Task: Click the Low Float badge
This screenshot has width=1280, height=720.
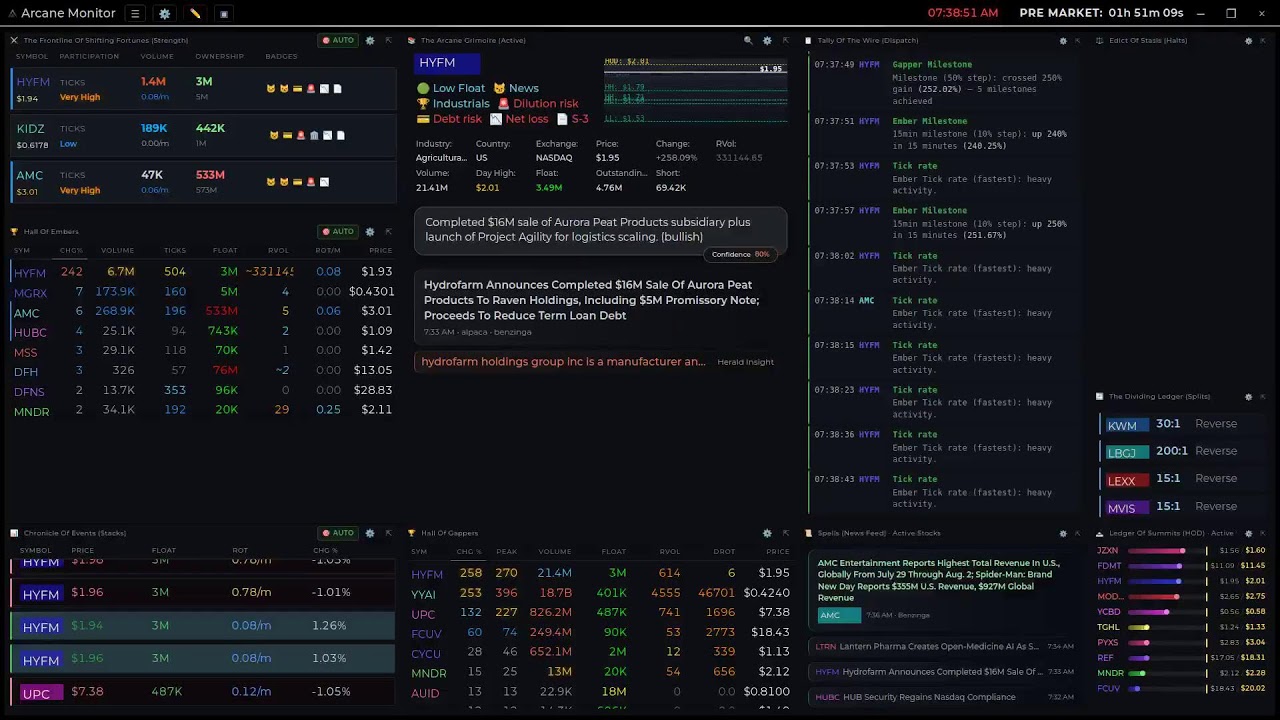Action: [x=451, y=88]
